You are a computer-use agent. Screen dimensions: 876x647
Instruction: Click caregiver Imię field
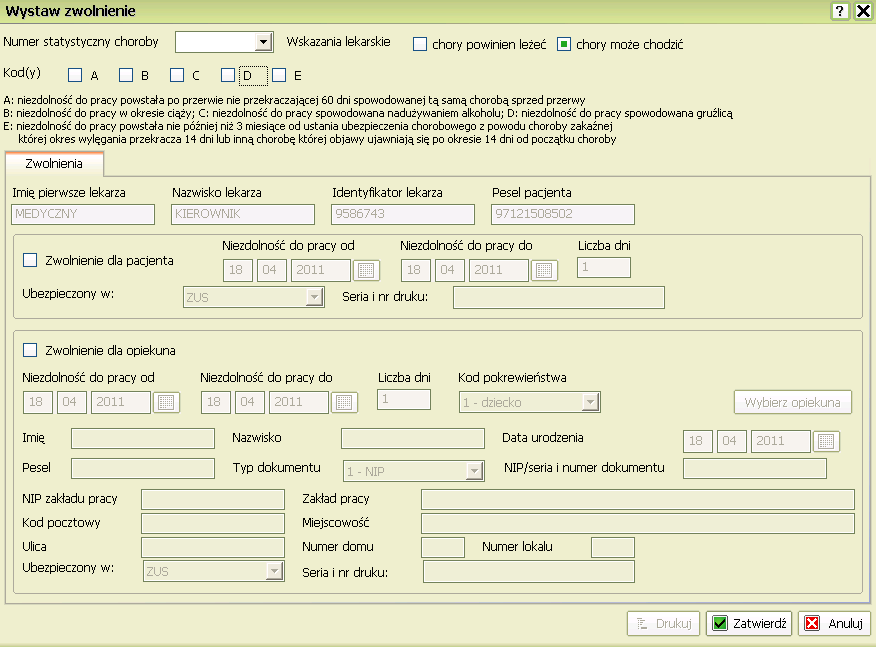coord(143,439)
